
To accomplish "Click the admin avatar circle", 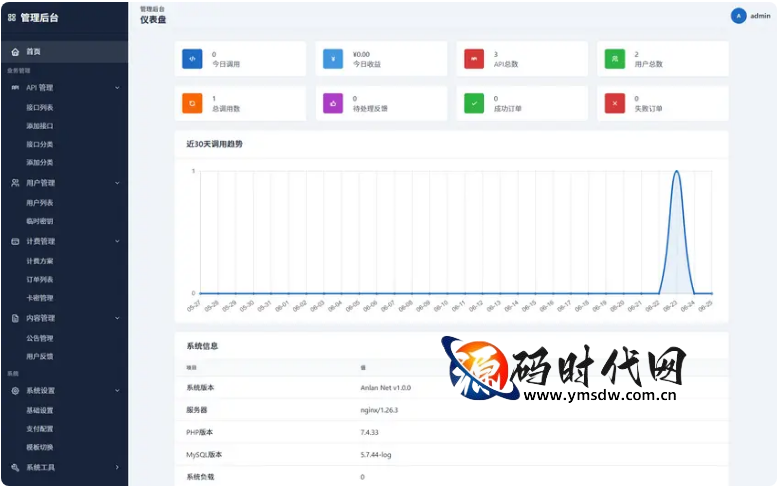I will [738, 16].
